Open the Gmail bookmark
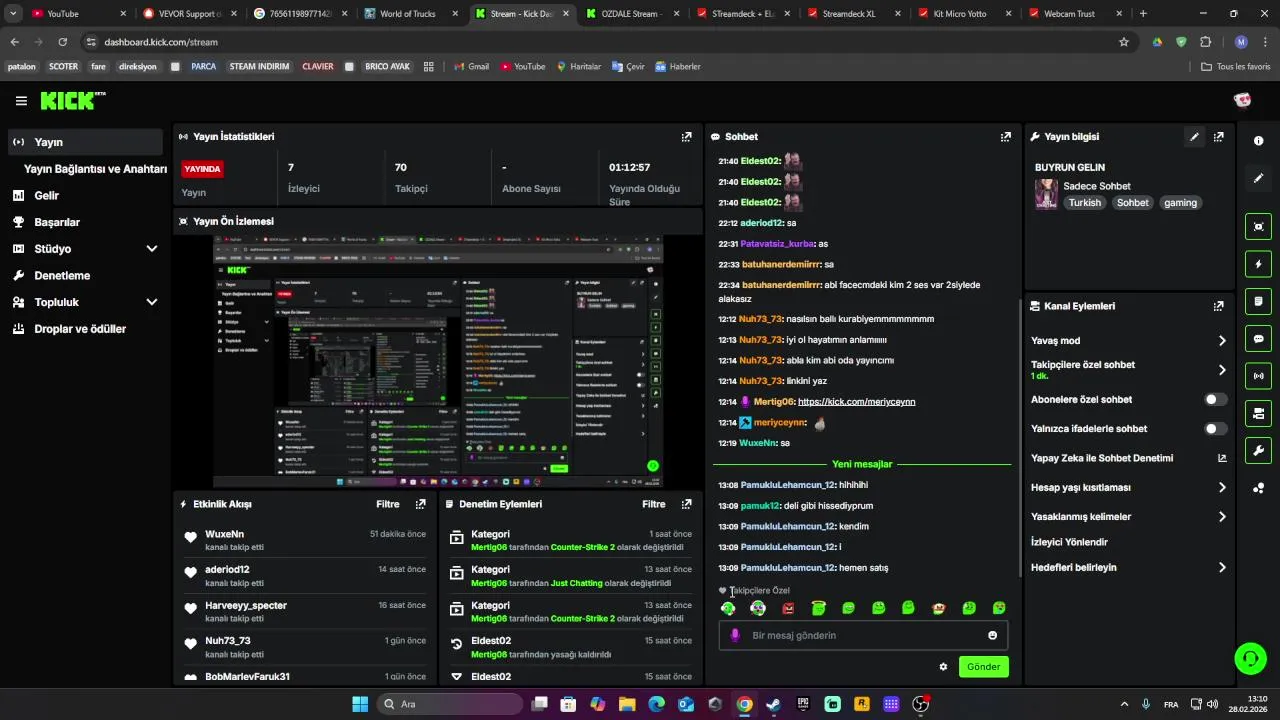 point(470,67)
